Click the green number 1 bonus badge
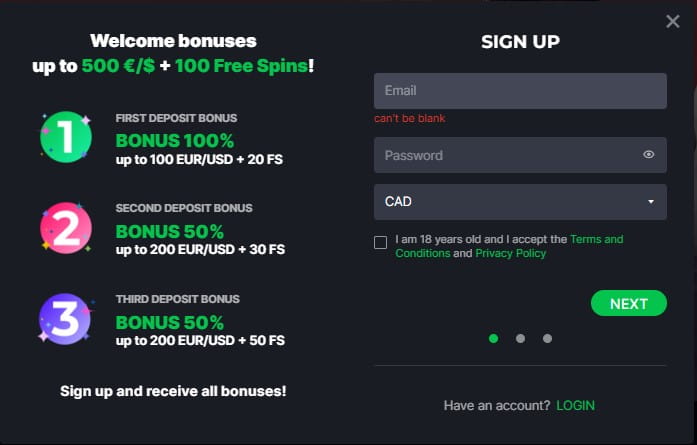 (x=66, y=138)
